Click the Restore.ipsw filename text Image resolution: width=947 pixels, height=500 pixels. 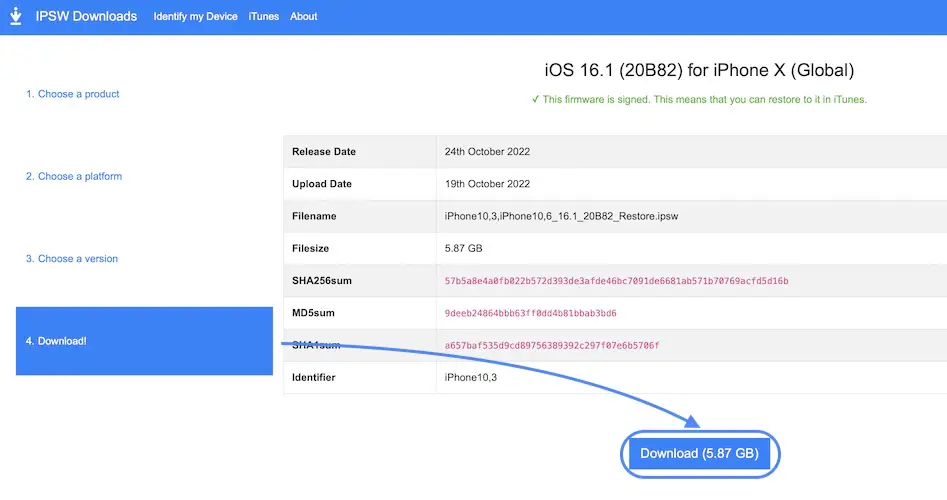coord(562,216)
